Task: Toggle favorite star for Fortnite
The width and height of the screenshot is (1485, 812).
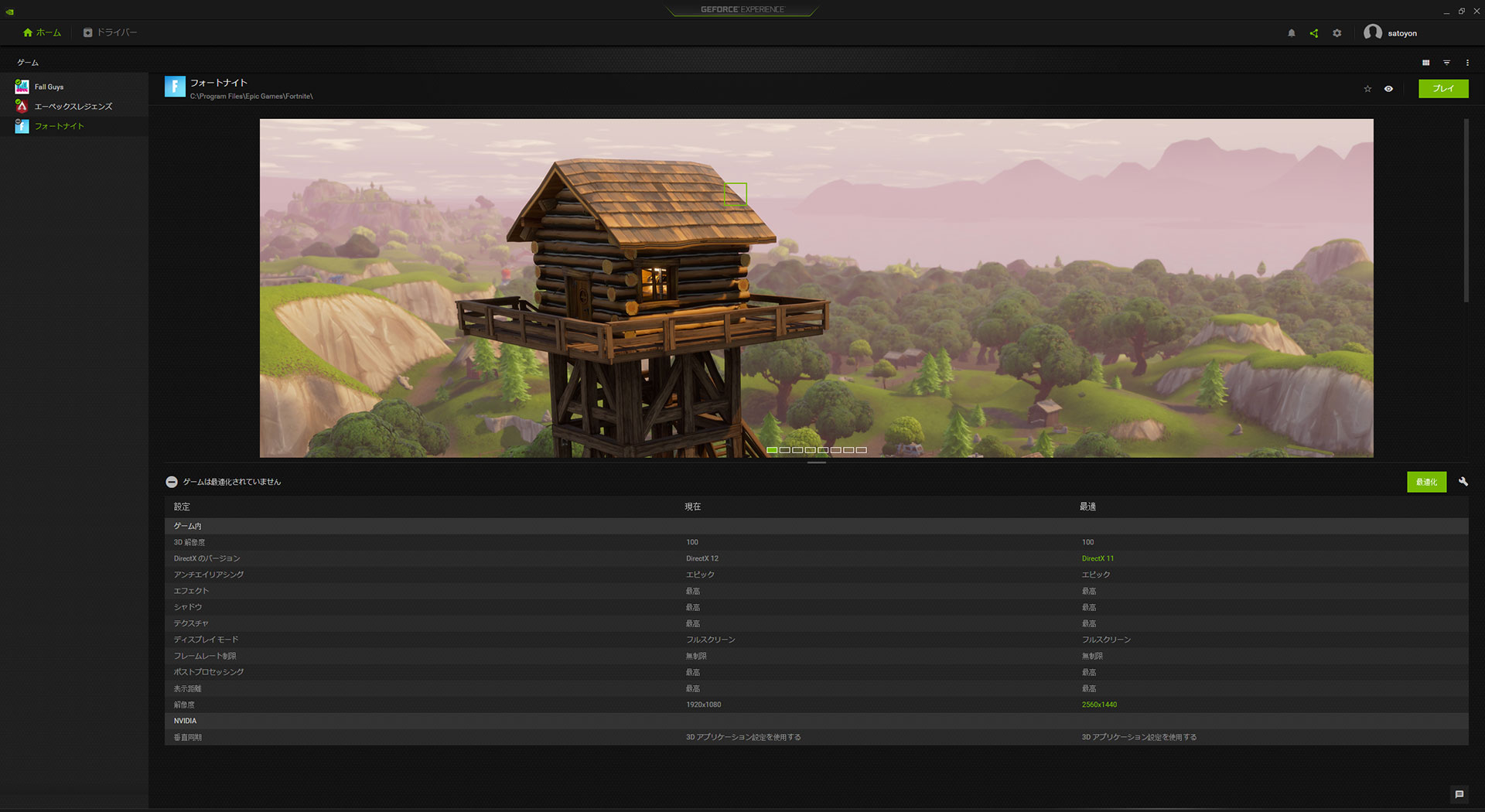Action: (x=1367, y=89)
